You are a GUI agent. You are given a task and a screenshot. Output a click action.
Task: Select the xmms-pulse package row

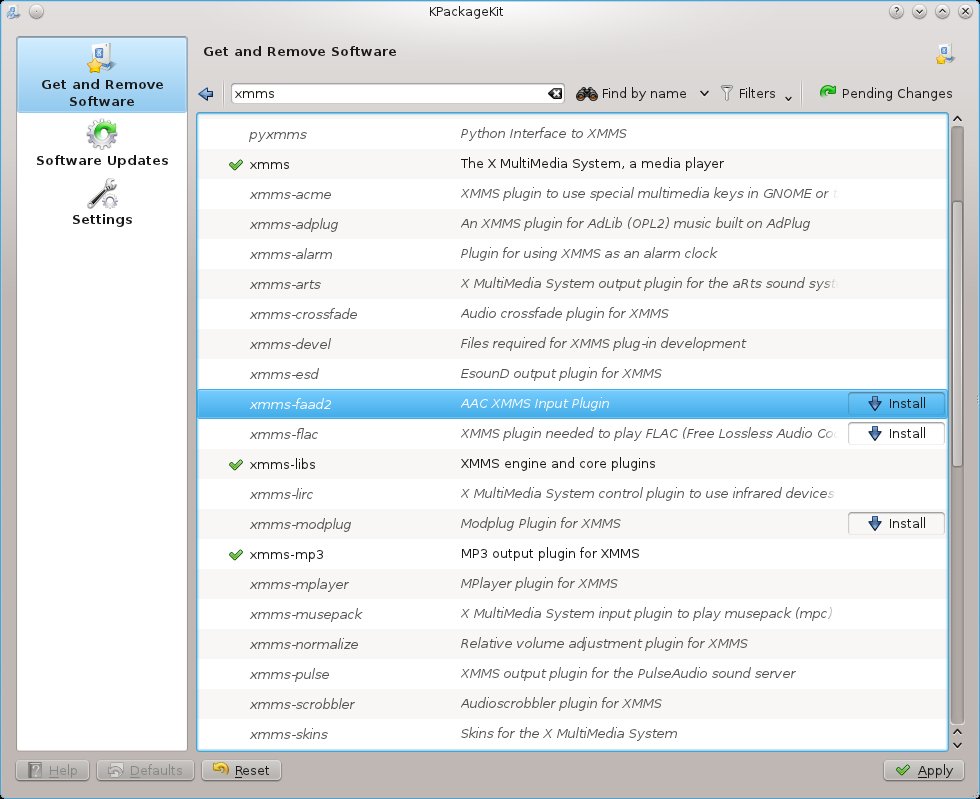[x=572, y=674]
